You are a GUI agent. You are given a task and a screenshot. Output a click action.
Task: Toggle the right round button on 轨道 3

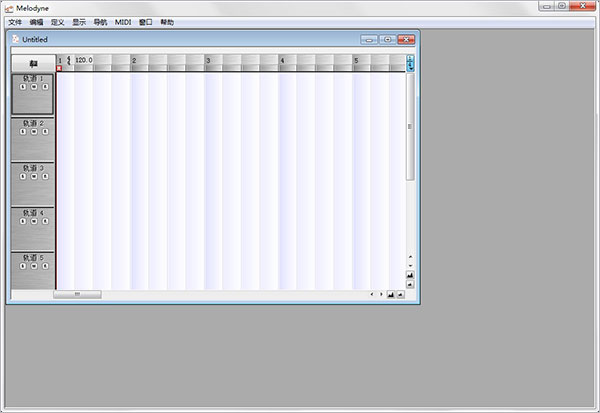coord(45,176)
